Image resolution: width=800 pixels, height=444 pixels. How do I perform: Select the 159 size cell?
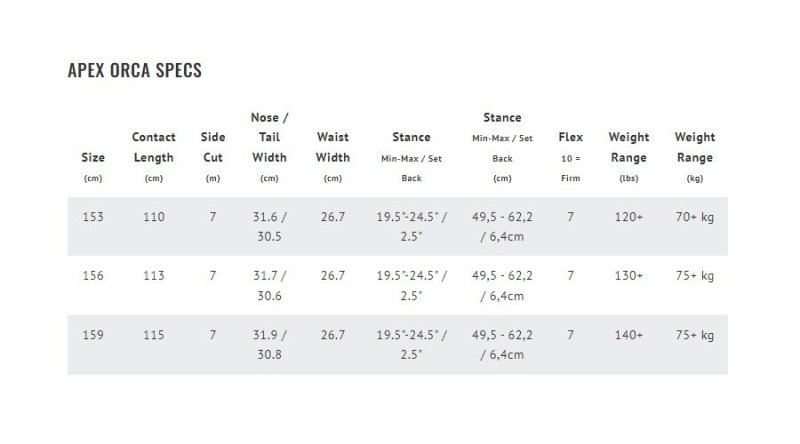click(92, 335)
